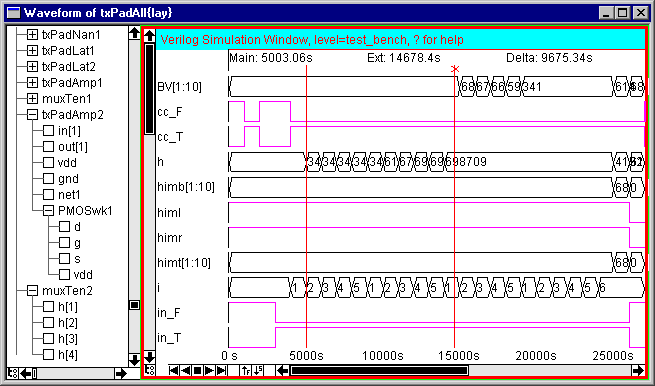Click the waveform signal list scroll-down arrow
The image size is (655, 386).
(150, 357)
